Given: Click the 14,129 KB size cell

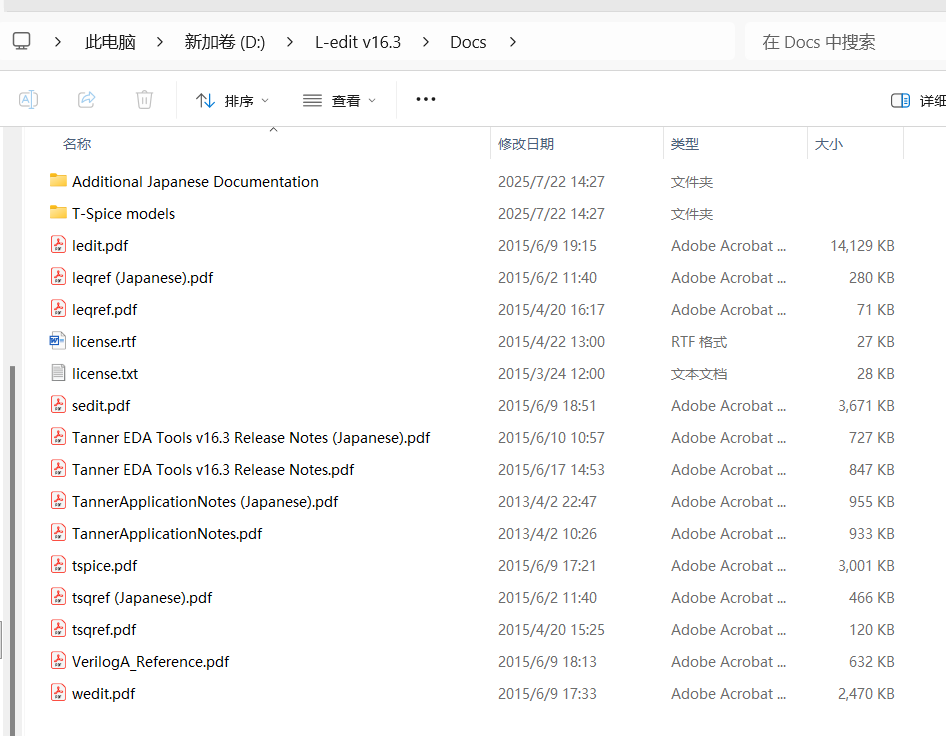Looking at the screenshot, I should click(x=862, y=246).
